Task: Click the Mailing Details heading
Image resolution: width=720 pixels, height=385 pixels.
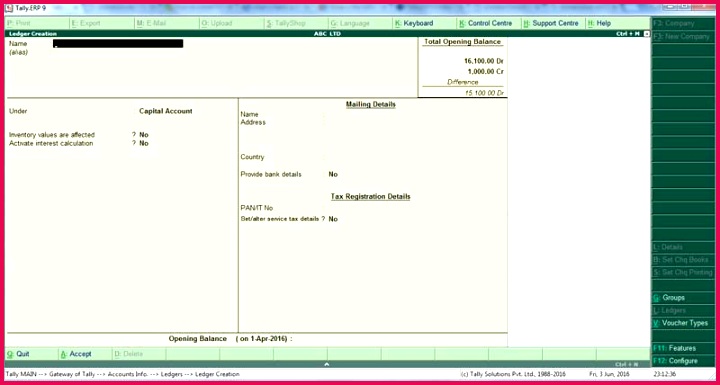Action: click(x=371, y=105)
